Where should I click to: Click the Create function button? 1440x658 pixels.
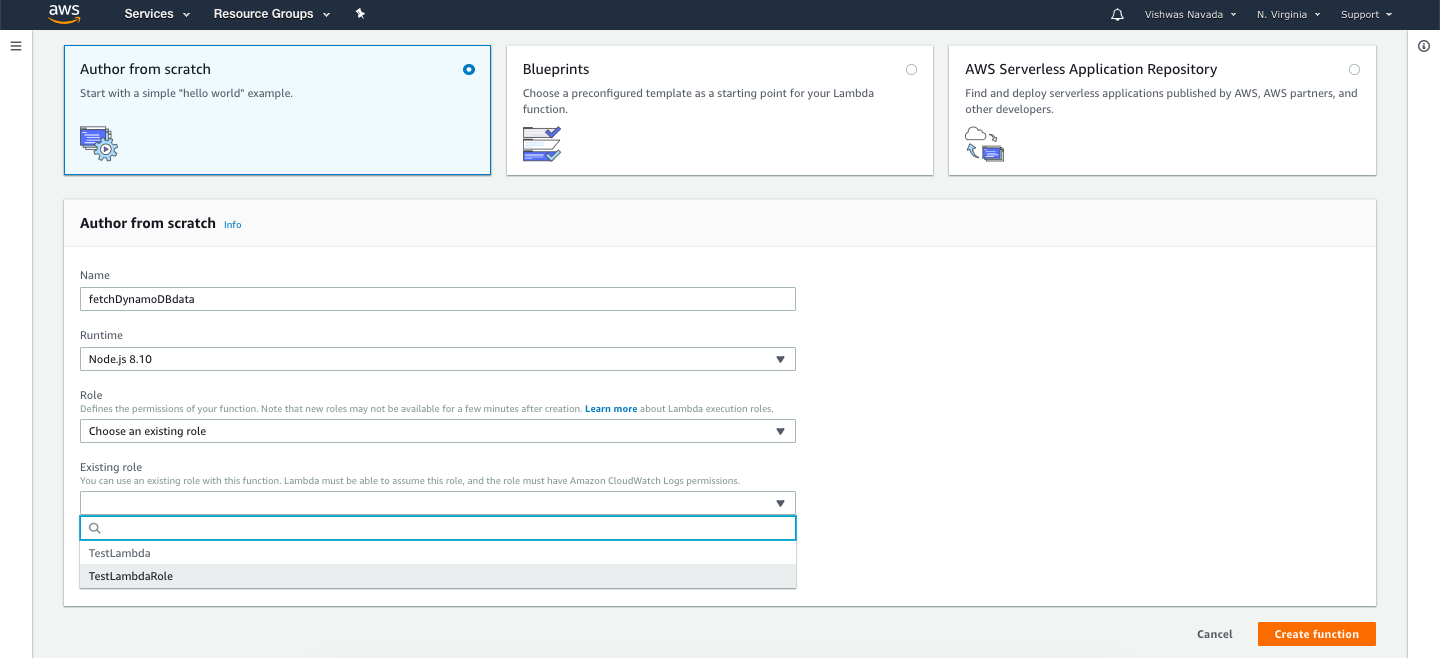[1316, 633]
